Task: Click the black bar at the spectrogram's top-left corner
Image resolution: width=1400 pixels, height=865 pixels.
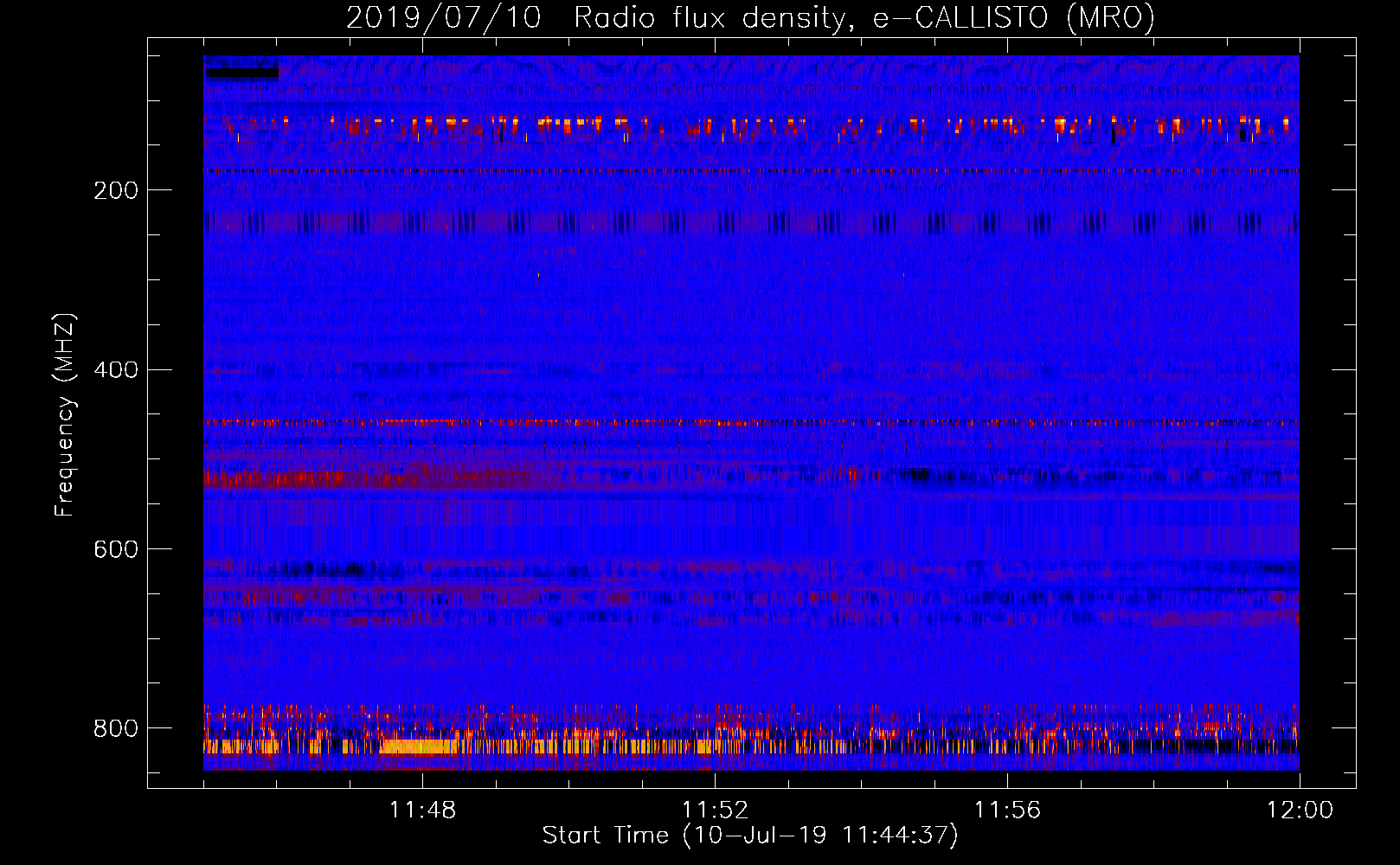Action: 241,73
